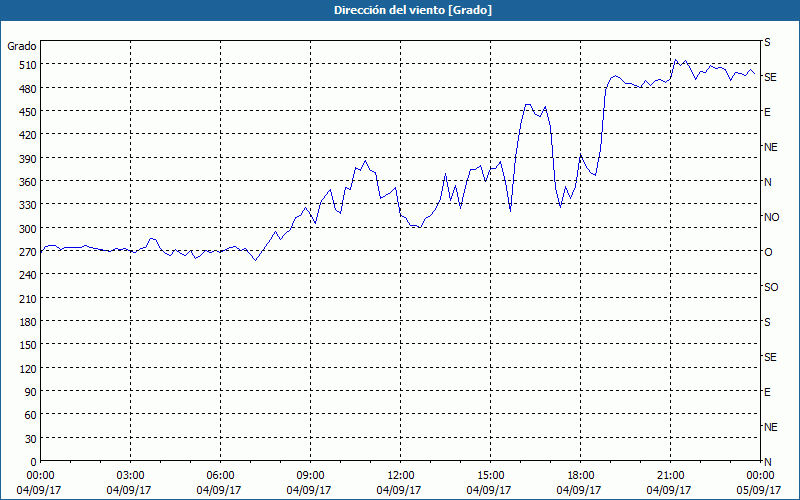Viewport: 800px width, 500px height.
Task: Click the 300 degree axis label
Action: click(x=29, y=229)
